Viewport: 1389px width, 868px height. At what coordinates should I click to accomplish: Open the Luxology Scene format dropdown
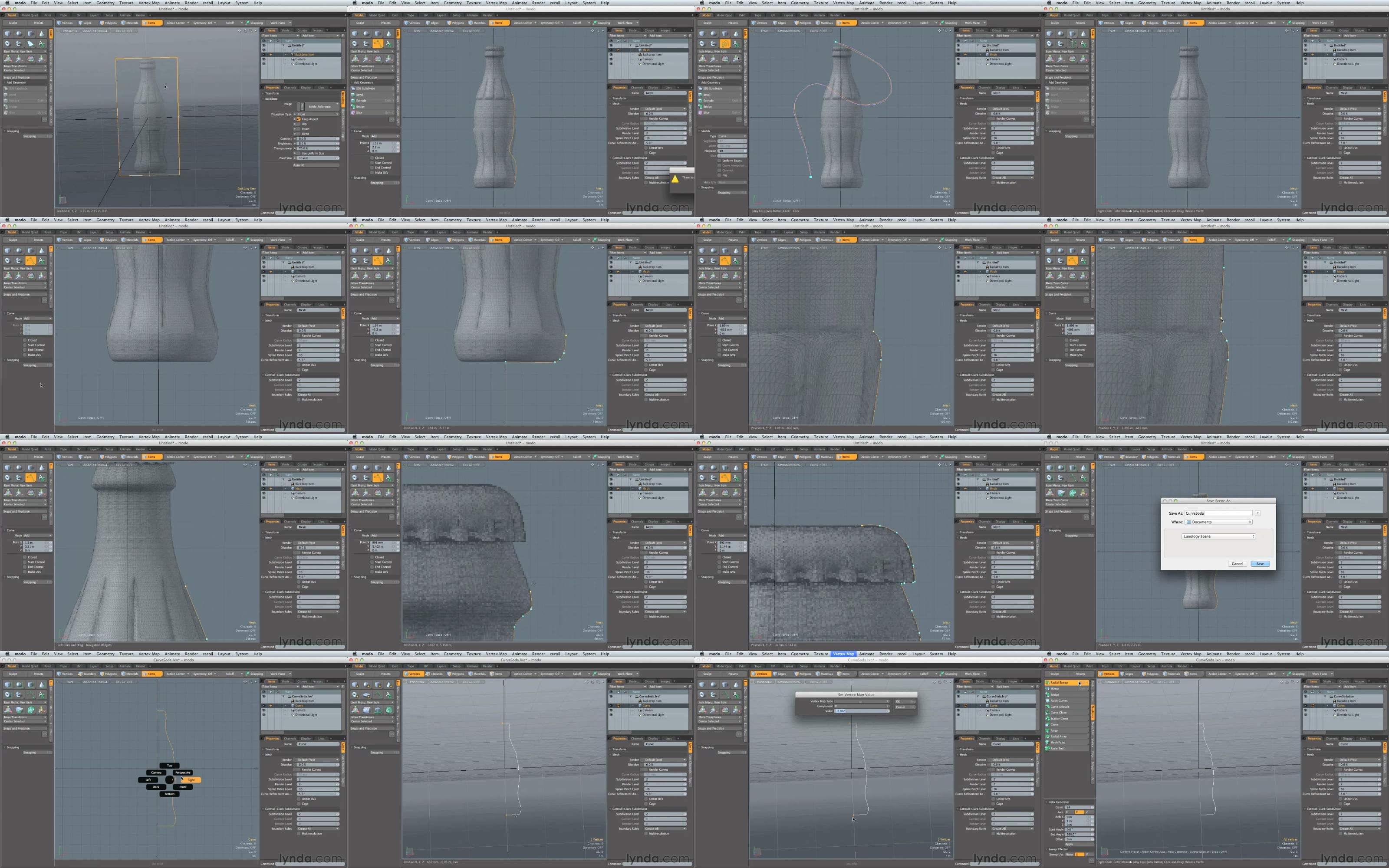[1218, 536]
